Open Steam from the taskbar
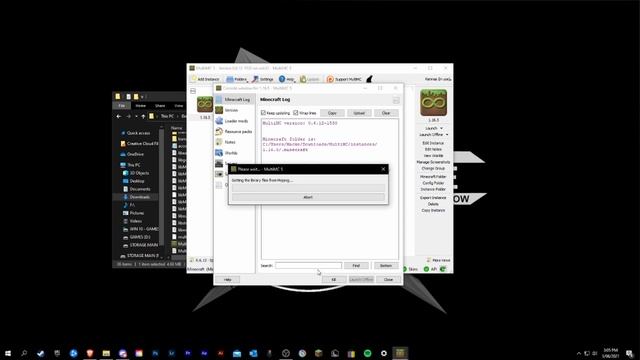Viewport: 640px width, 360px height. pyautogui.click(x=40, y=353)
